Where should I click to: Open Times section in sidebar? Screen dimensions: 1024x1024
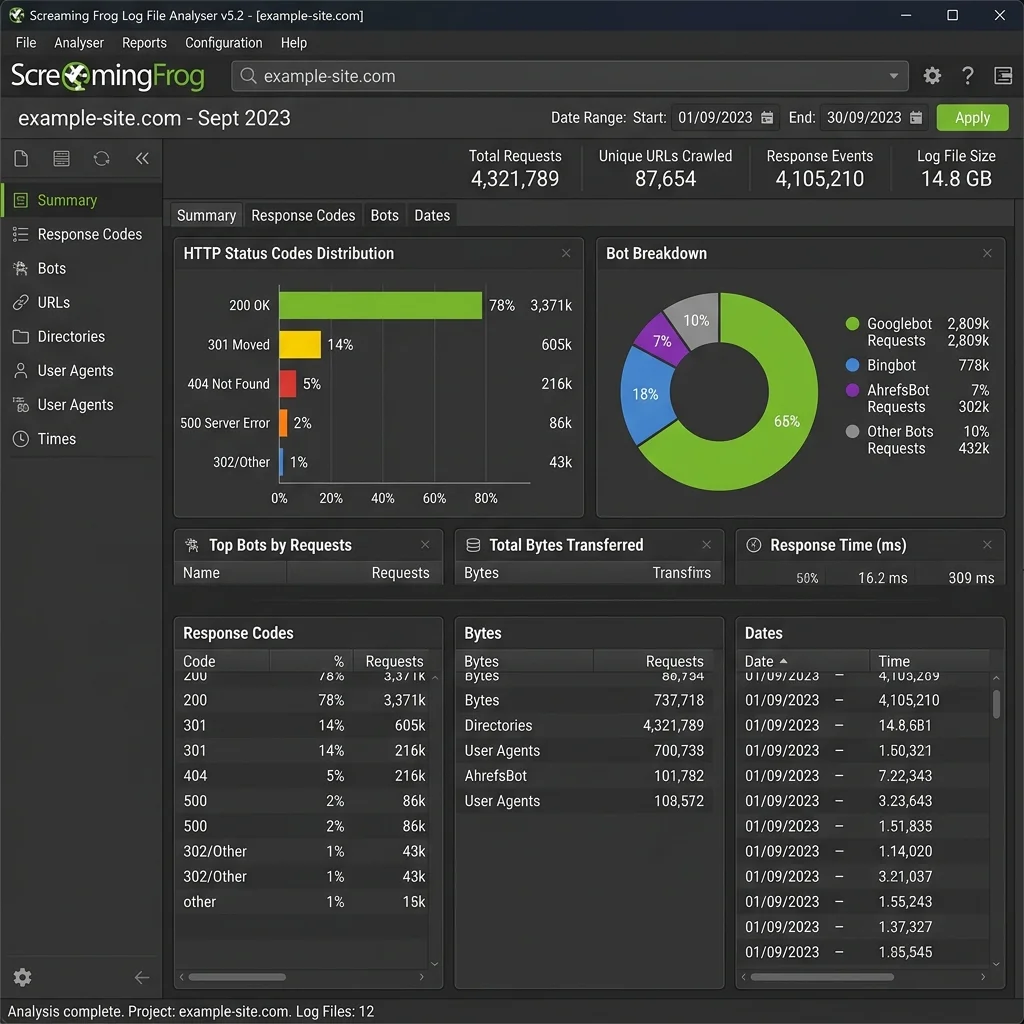pos(81,439)
